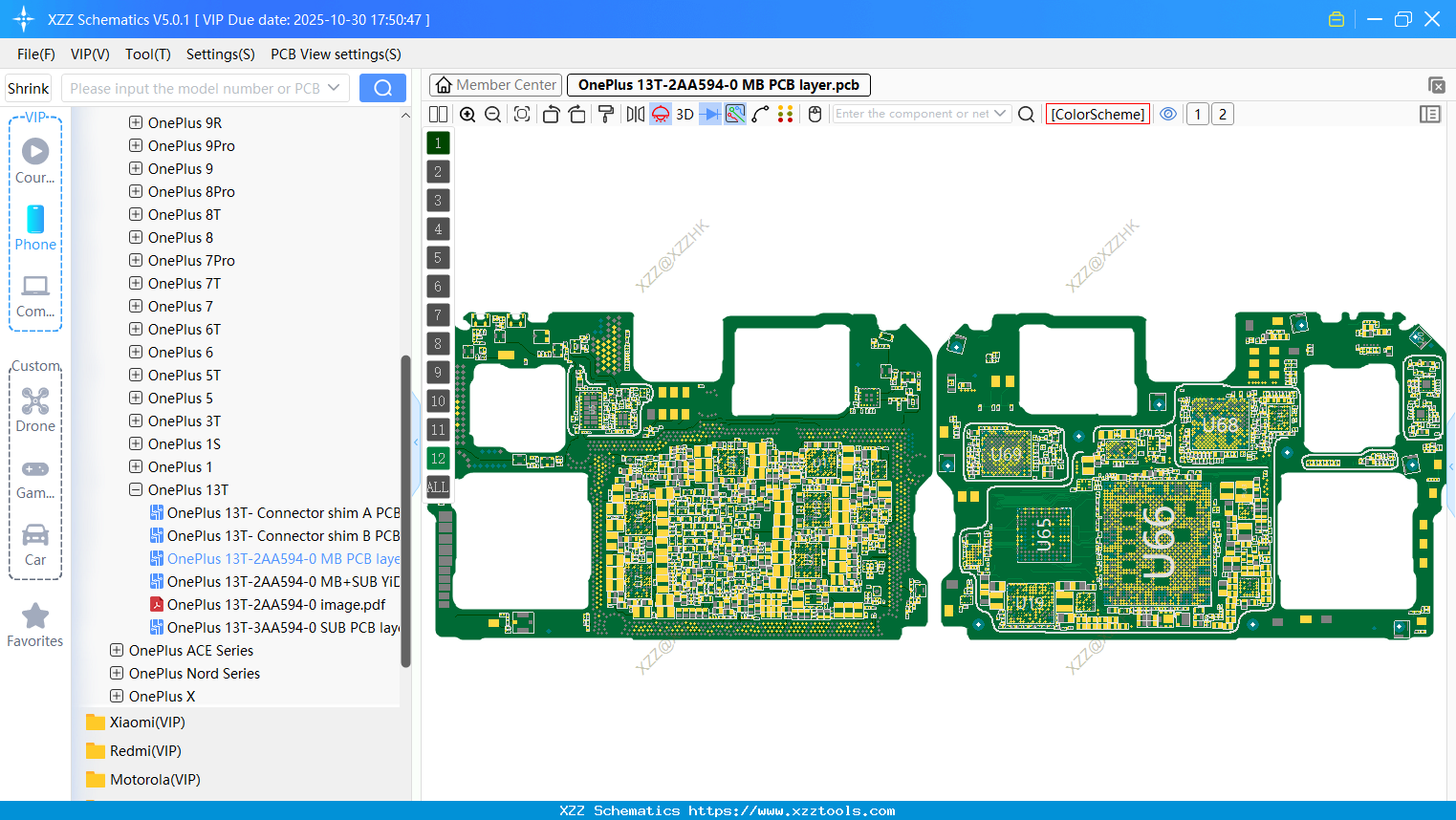Open the right side panel icon
Screen dimensions: 1456x820
(x=1430, y=115)
